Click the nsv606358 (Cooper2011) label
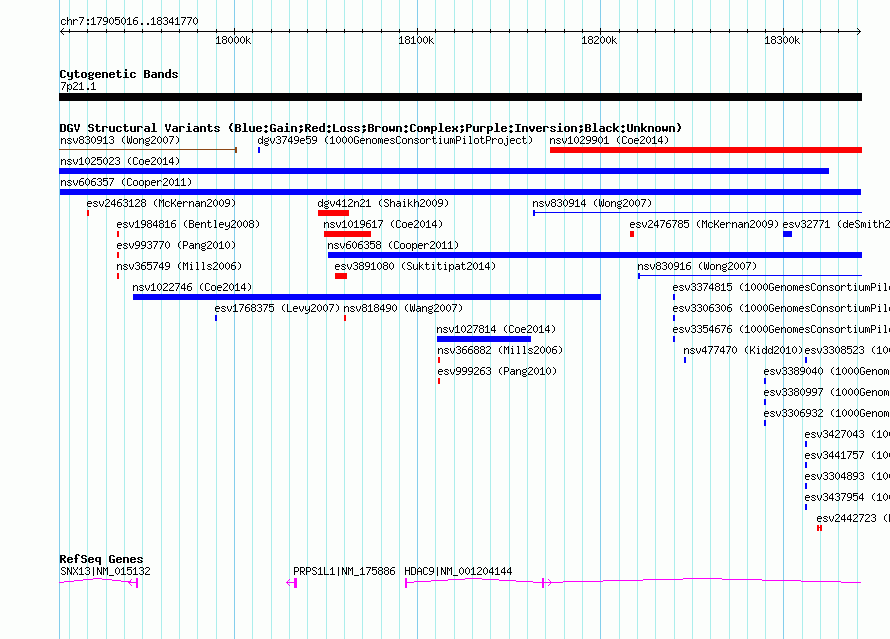The image size is (890, 639). pos(393,245)
